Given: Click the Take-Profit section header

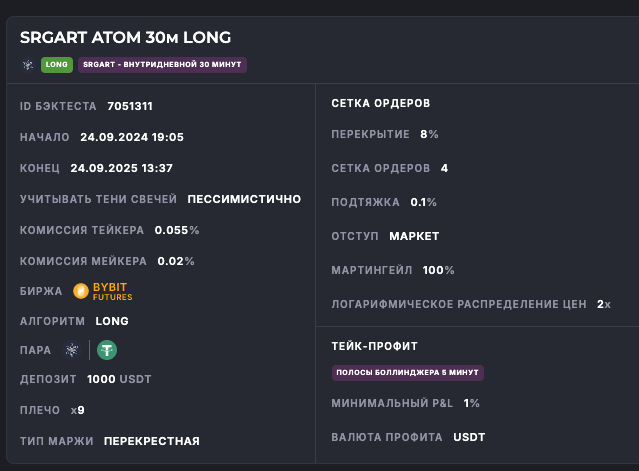Looking at the screenshot, I should [x=374, y=345].
